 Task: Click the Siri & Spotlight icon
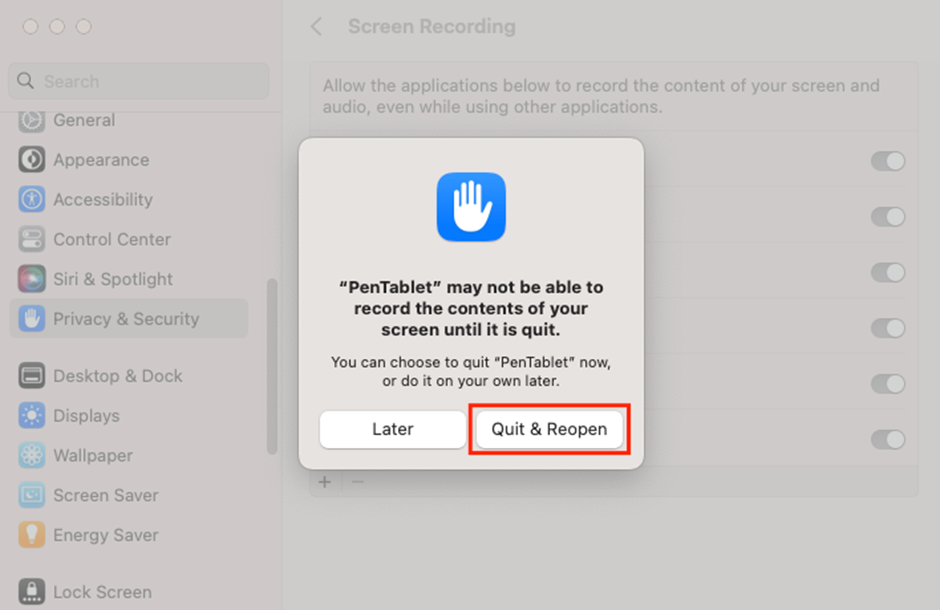click(x=32, y=279)
